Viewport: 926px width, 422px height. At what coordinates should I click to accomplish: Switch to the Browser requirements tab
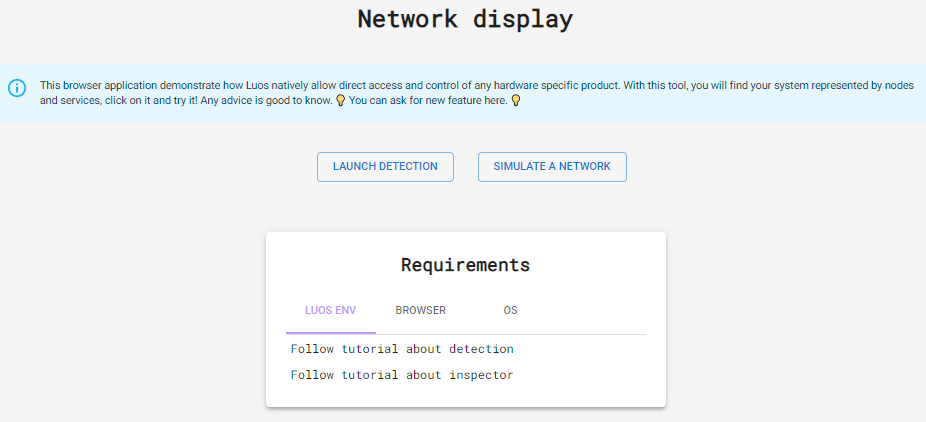[x=420, y=310]
